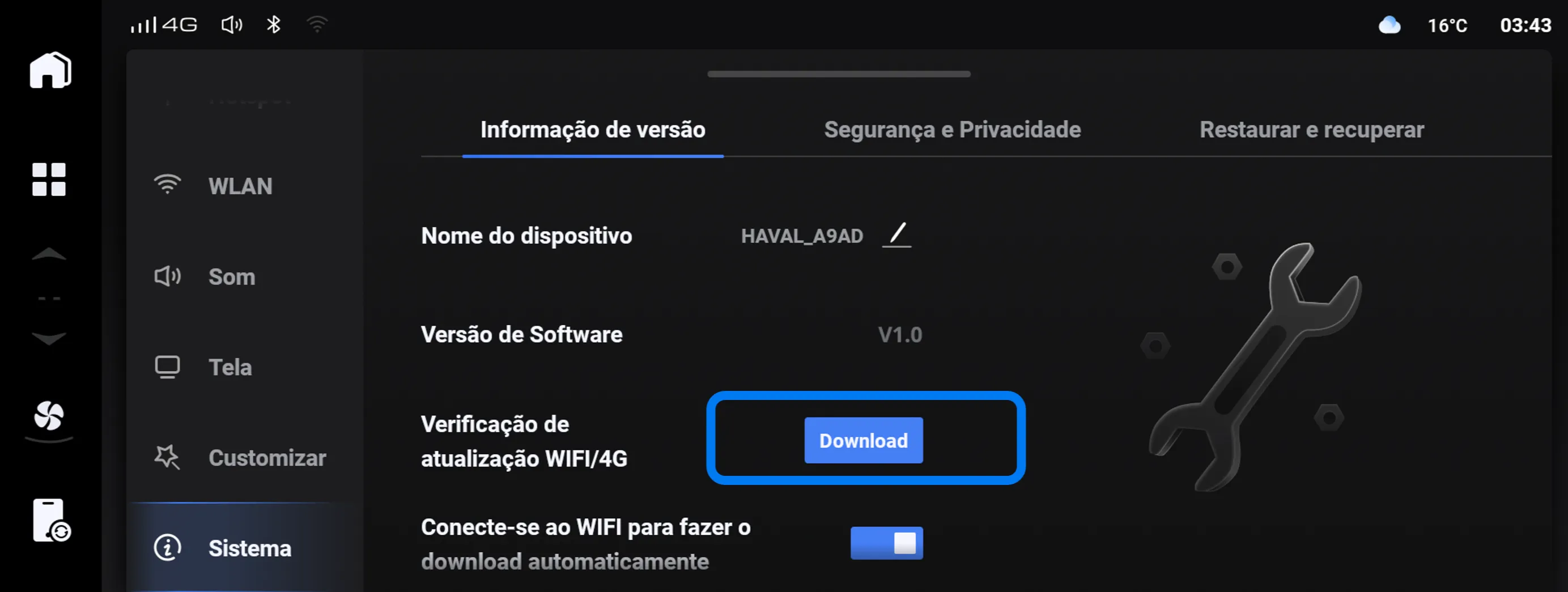The height and width of the screenshot is (592, 1568).
Task: Open the home screen icon
Action: pyautogui.click(x=50, y=71)
